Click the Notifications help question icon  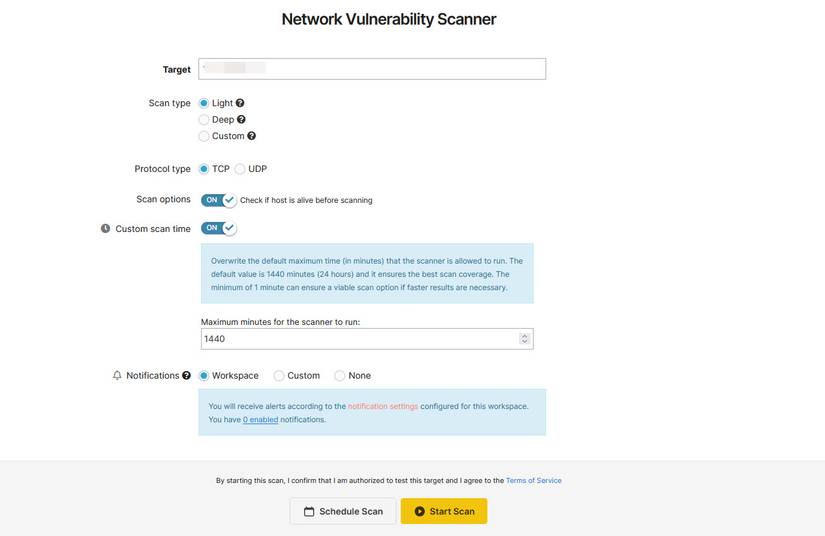click(x=186, y=376)
